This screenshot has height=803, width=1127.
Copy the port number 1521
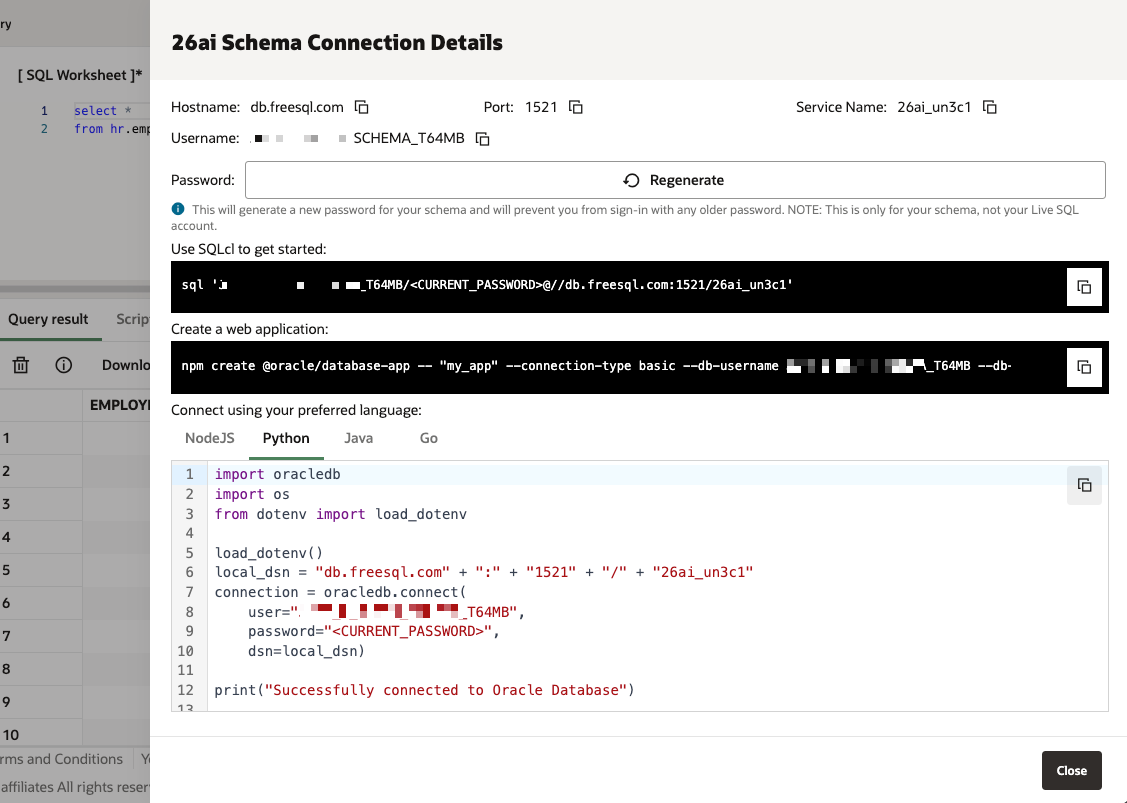pyautogui.click(x=576, y=107)
